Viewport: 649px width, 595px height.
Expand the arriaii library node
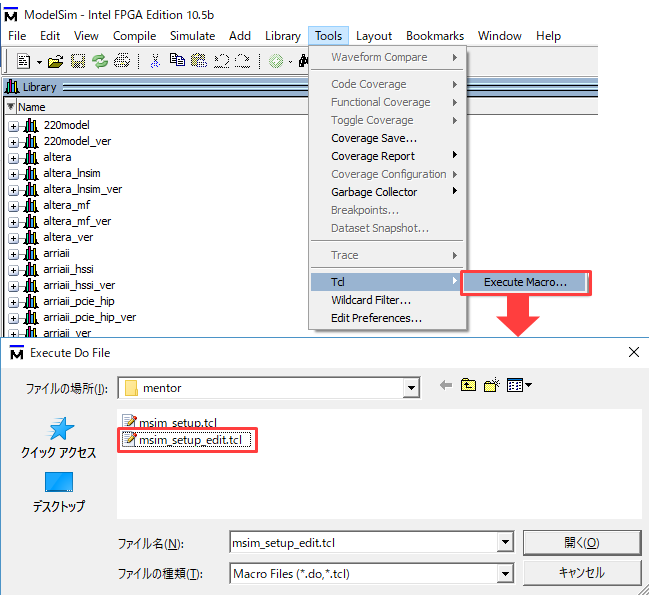13,254
